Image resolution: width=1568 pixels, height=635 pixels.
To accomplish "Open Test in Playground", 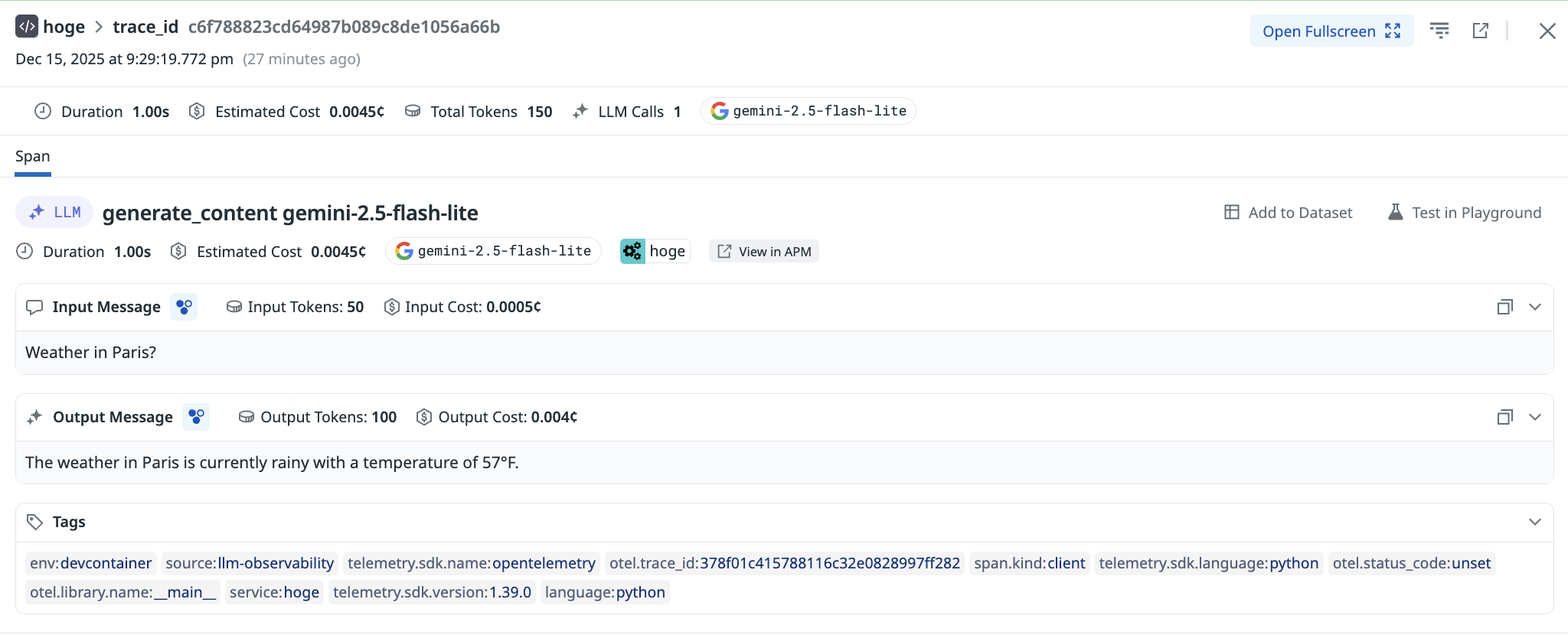I will [x=1465, y=213].
